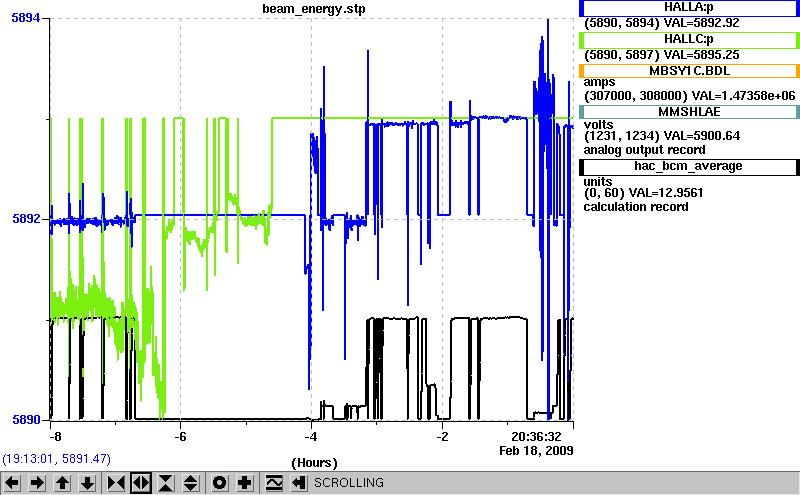Screen dimensions: 800x495
Task: Click the cursor readout (19:13:01, 5891.47)
Action: point(57,459)
